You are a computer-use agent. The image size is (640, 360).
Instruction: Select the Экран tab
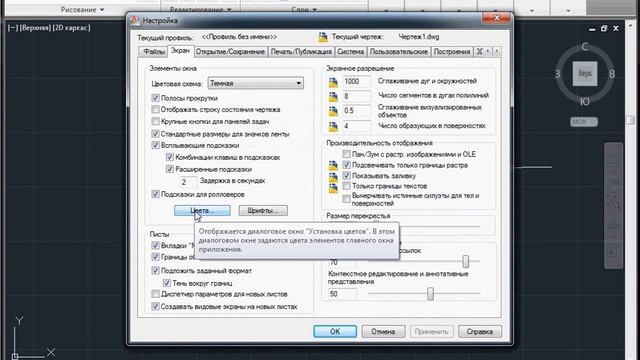[180, 51]
